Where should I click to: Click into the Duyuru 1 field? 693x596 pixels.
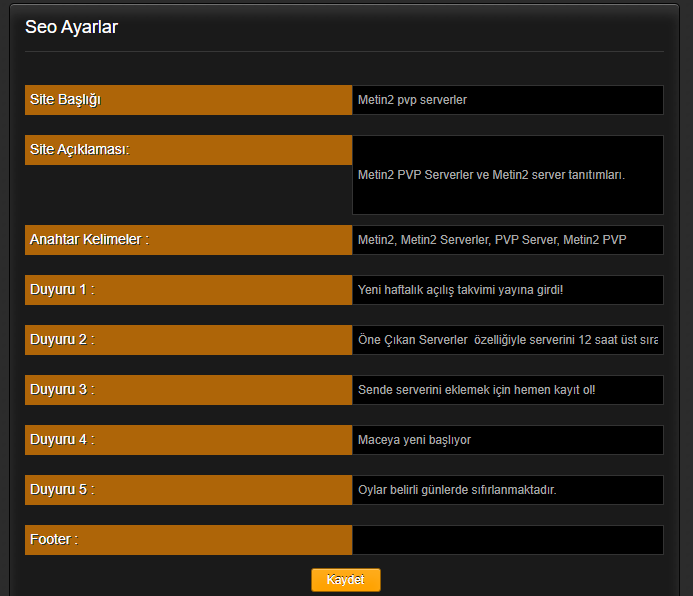[x=508, y=290]
